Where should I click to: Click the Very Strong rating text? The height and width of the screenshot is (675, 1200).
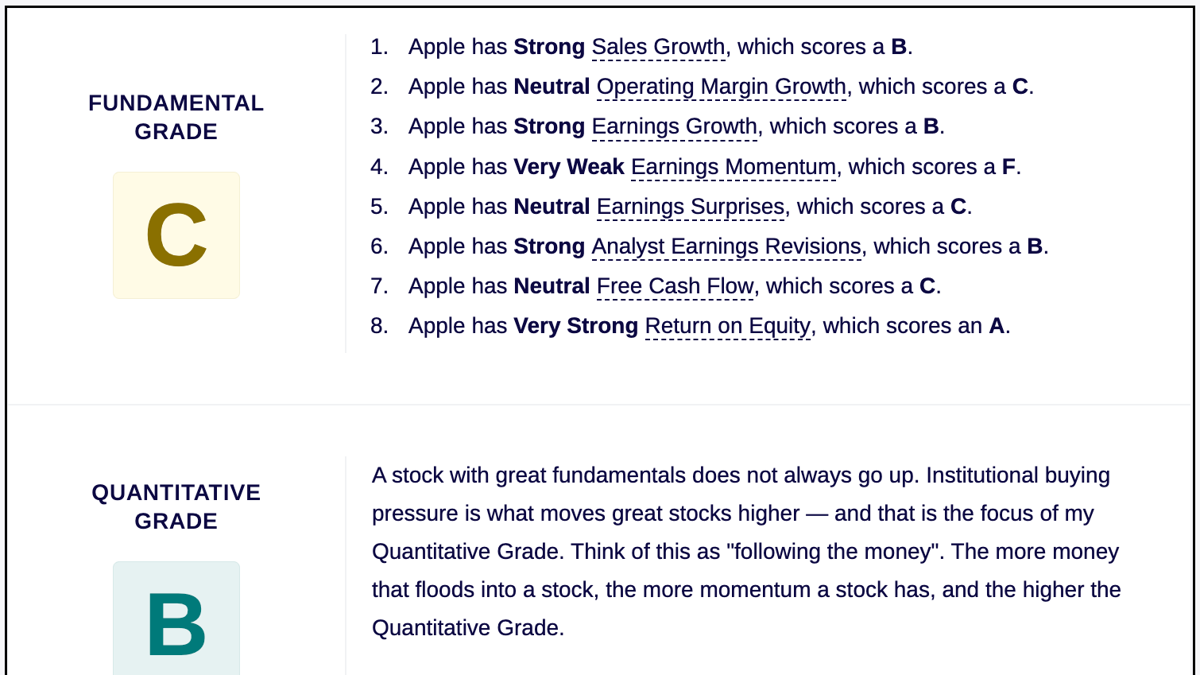(x=575, y=327)
